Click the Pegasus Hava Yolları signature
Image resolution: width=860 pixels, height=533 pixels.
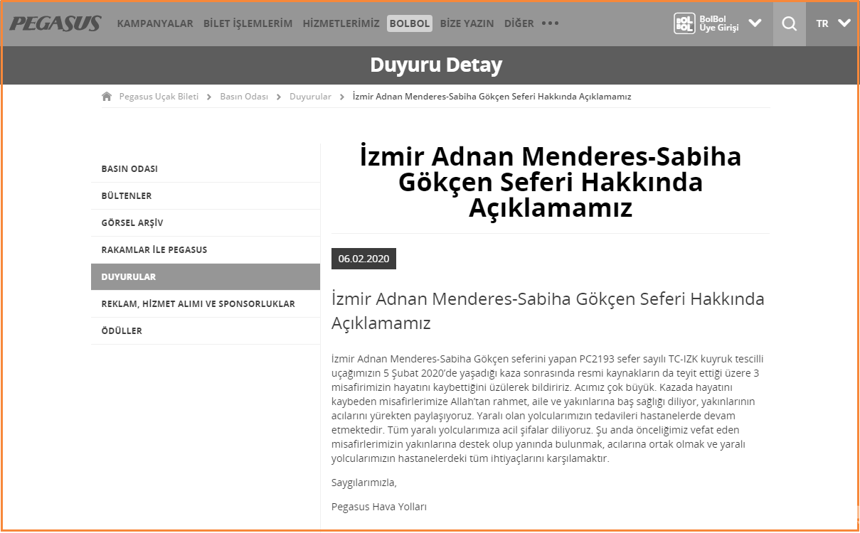click(379, 507)
